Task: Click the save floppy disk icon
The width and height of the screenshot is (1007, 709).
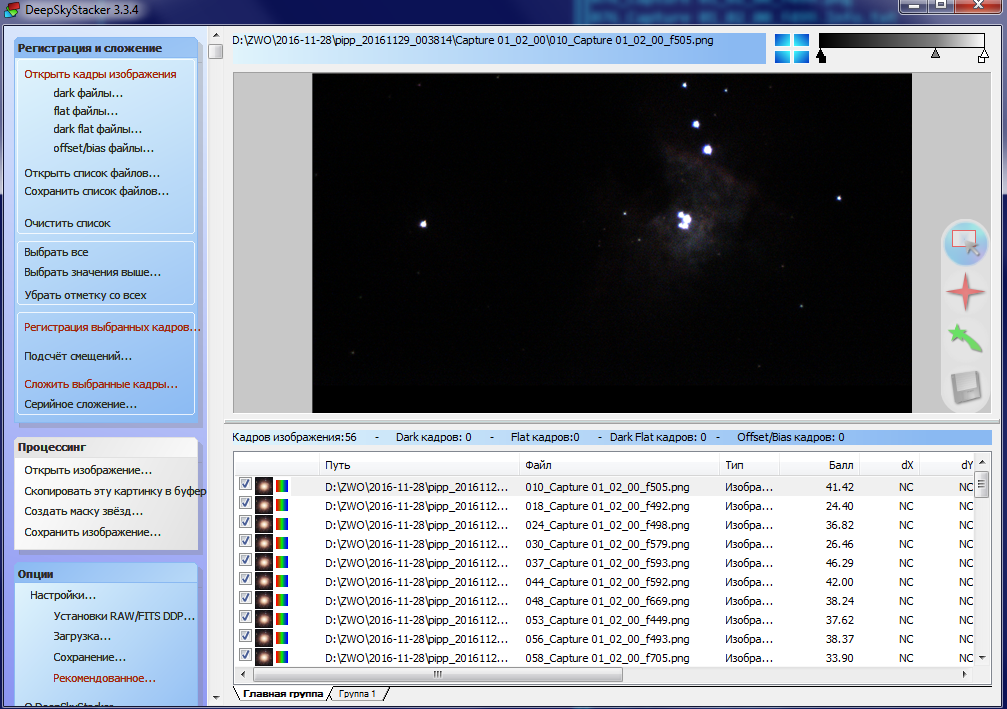Action: coord(965,387)
